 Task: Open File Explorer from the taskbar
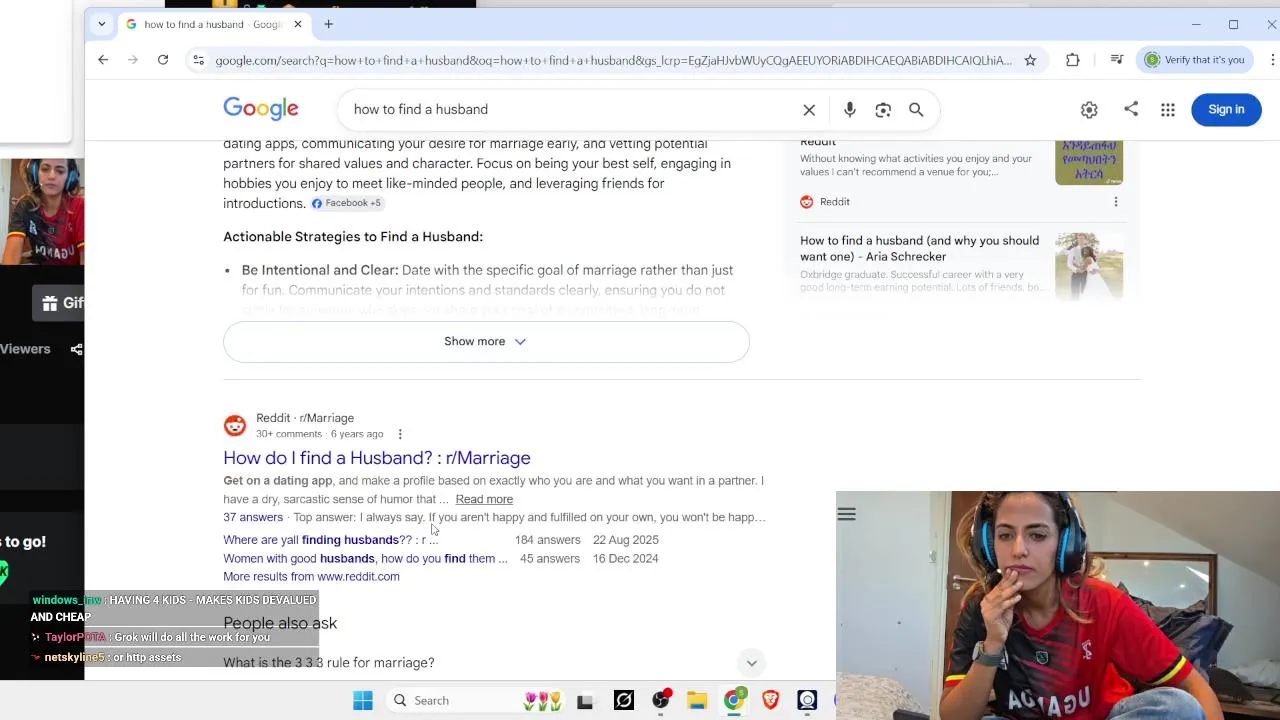(x=697, y=701)
